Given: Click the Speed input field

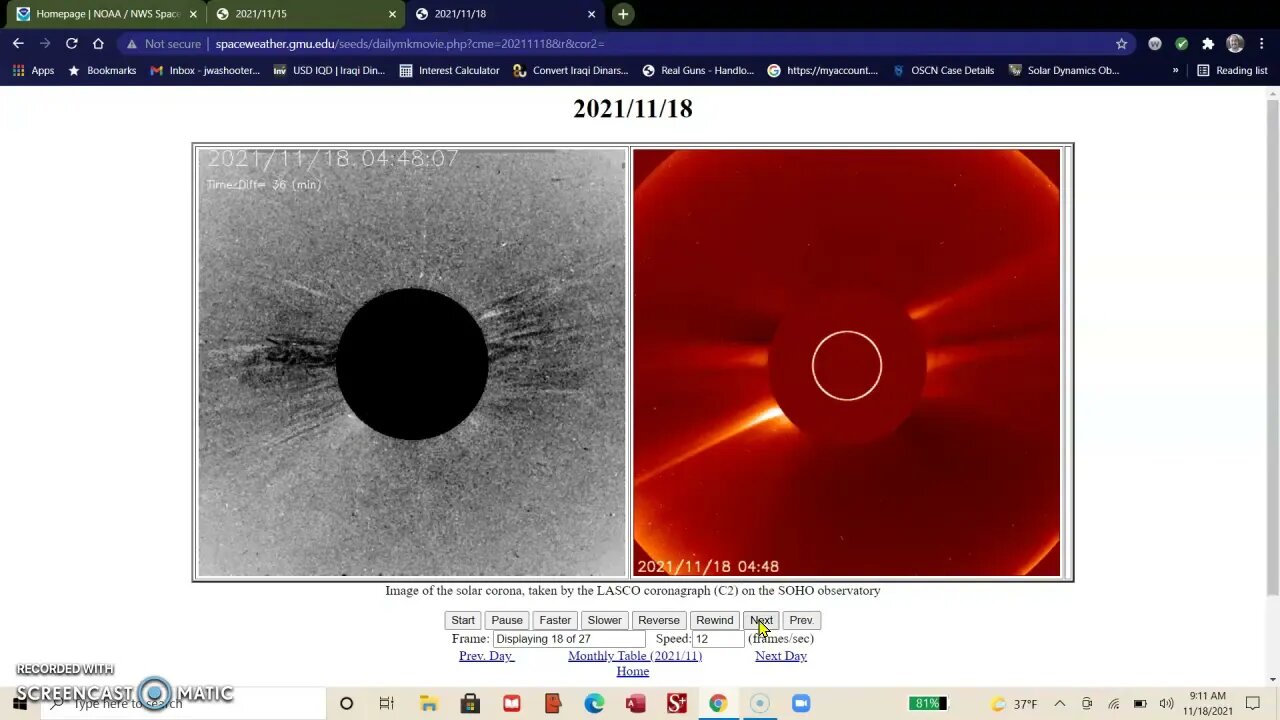Looking at the screenshot, I should [x=718, y=639].
